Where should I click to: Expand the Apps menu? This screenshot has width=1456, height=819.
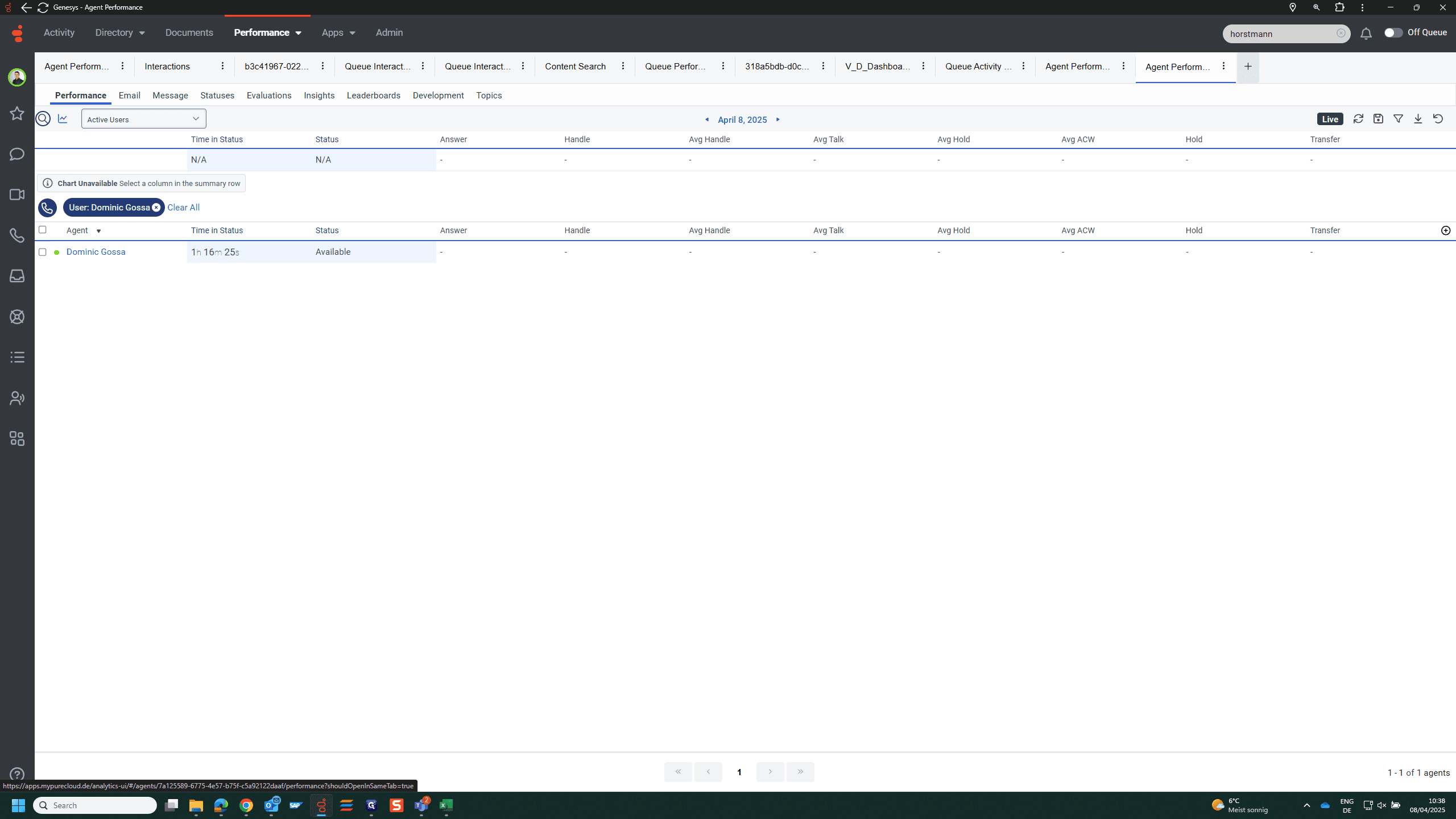pyautogui.click(x=338, y=33)
